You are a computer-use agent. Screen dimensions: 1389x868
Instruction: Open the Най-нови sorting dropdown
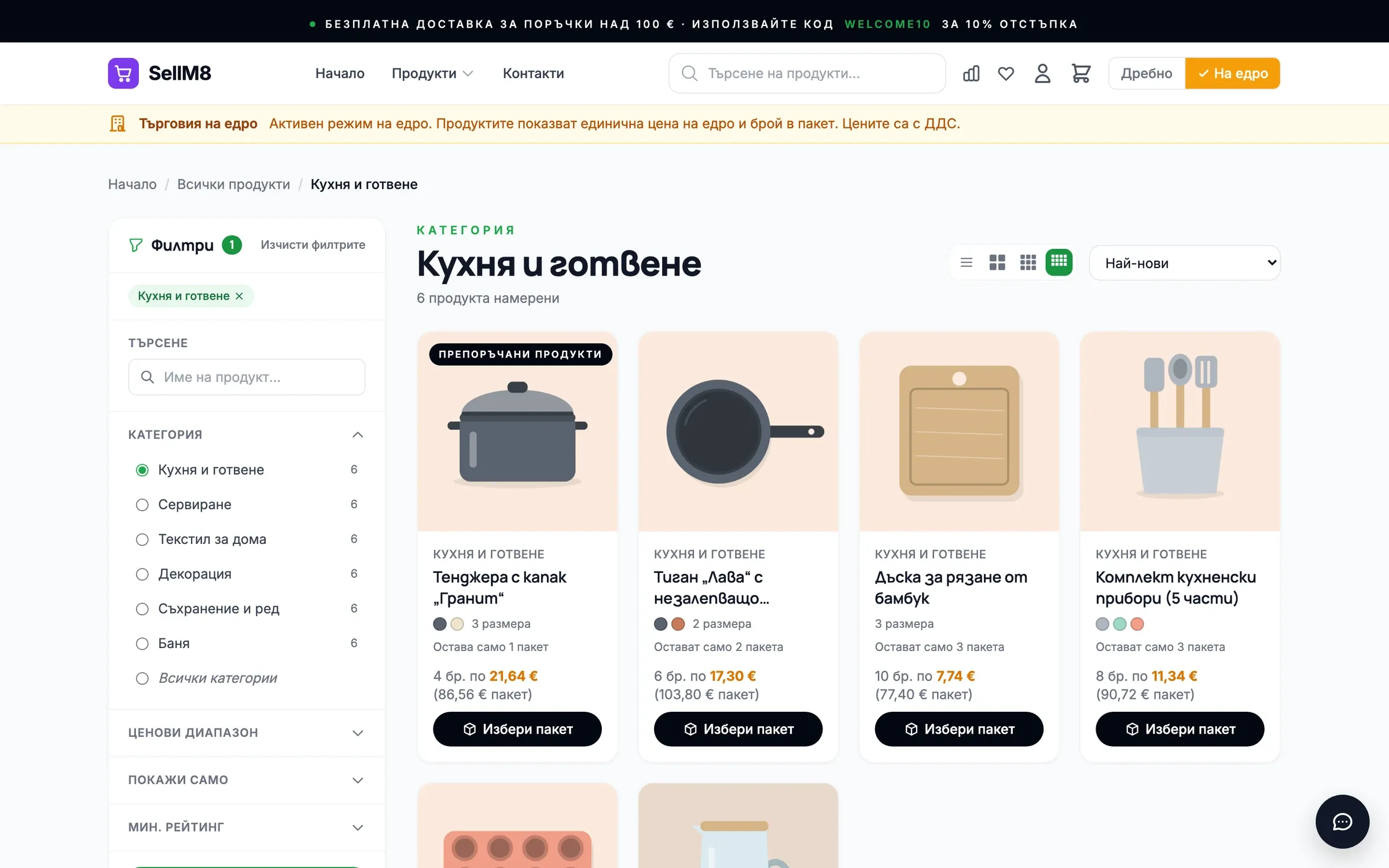coord(1185,263)
